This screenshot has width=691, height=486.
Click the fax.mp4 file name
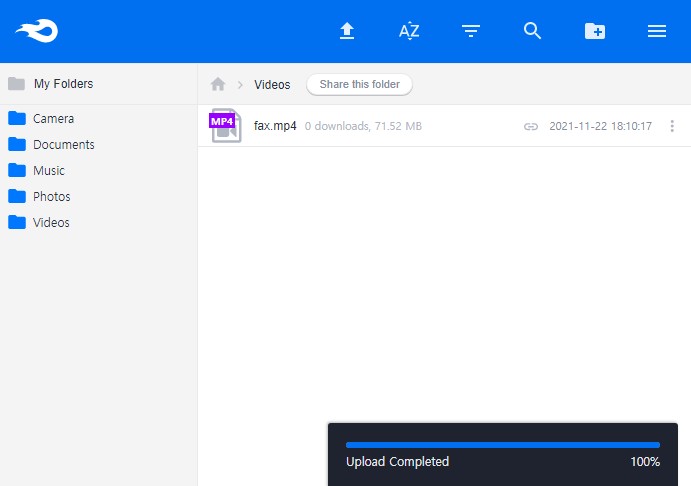tap(275, 126)
